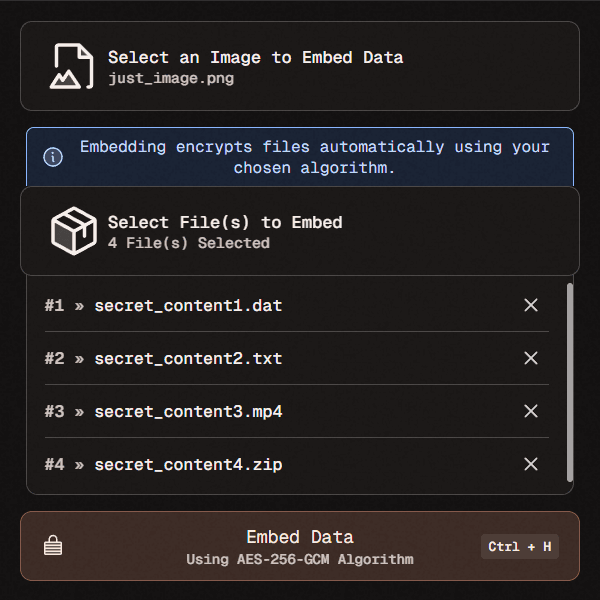Click the "4 File(s) Selected" label
This screenshot has width=600, height=600.
188,243
